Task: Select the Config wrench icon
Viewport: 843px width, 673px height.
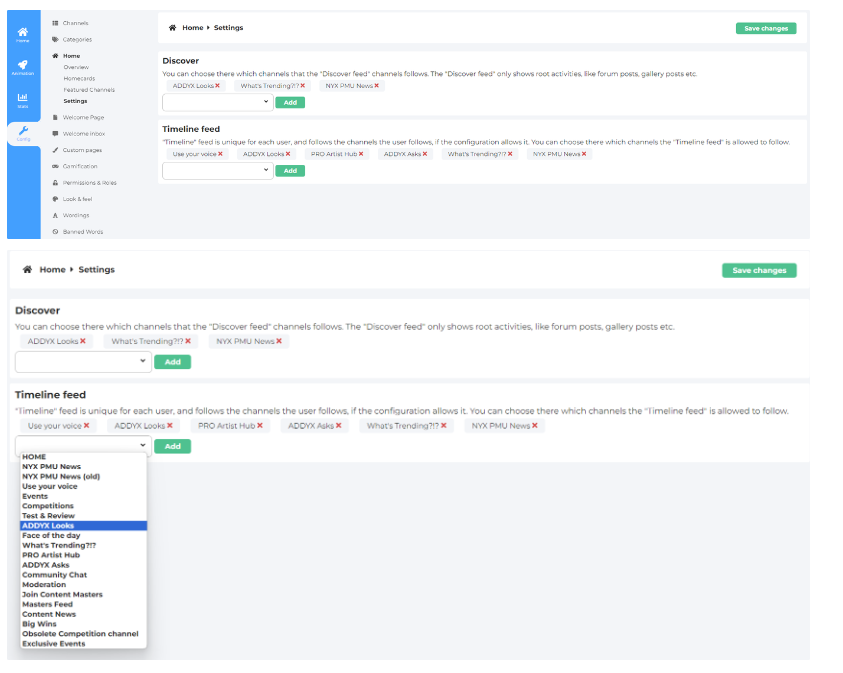Action: [22, 133]
